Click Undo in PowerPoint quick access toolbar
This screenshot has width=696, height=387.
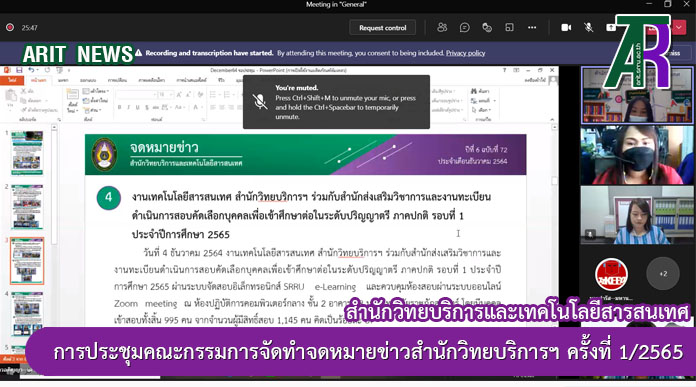31,70
